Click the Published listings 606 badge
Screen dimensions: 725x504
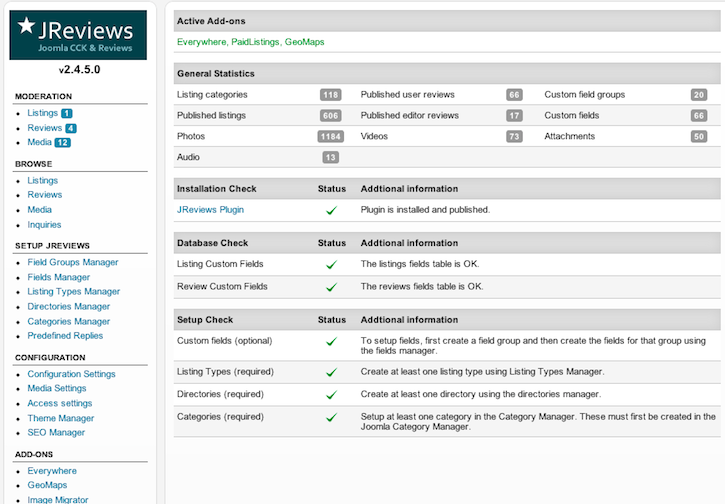[330, 115]
